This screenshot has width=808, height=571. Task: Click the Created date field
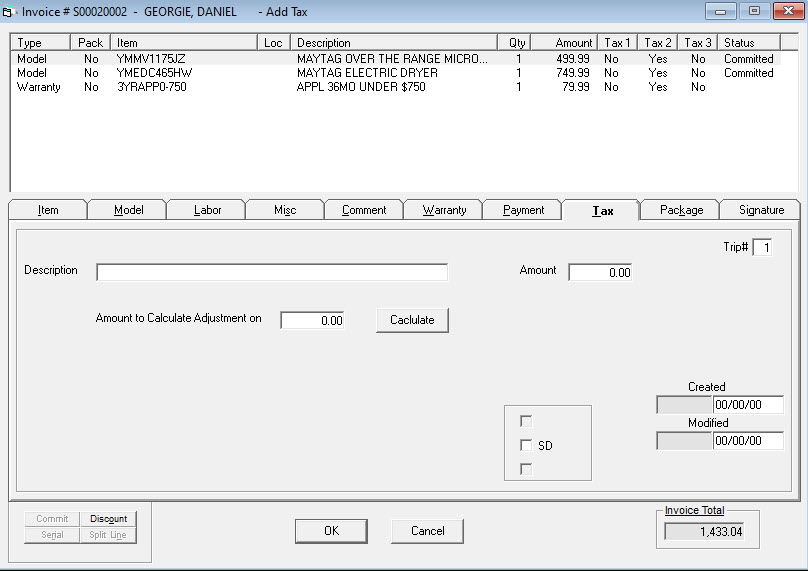(748, 405)
